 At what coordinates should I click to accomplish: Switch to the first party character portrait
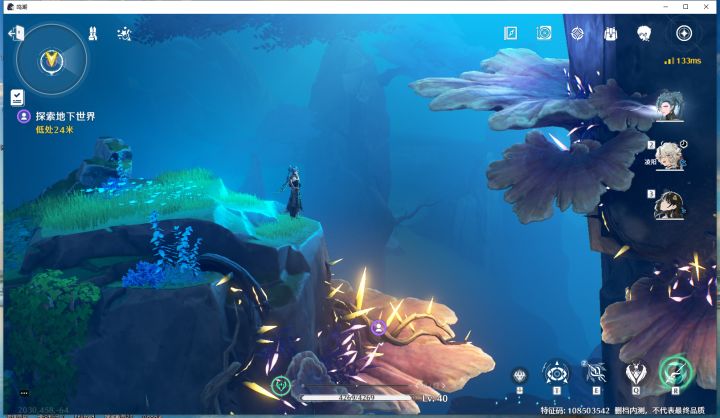(669, 106)
